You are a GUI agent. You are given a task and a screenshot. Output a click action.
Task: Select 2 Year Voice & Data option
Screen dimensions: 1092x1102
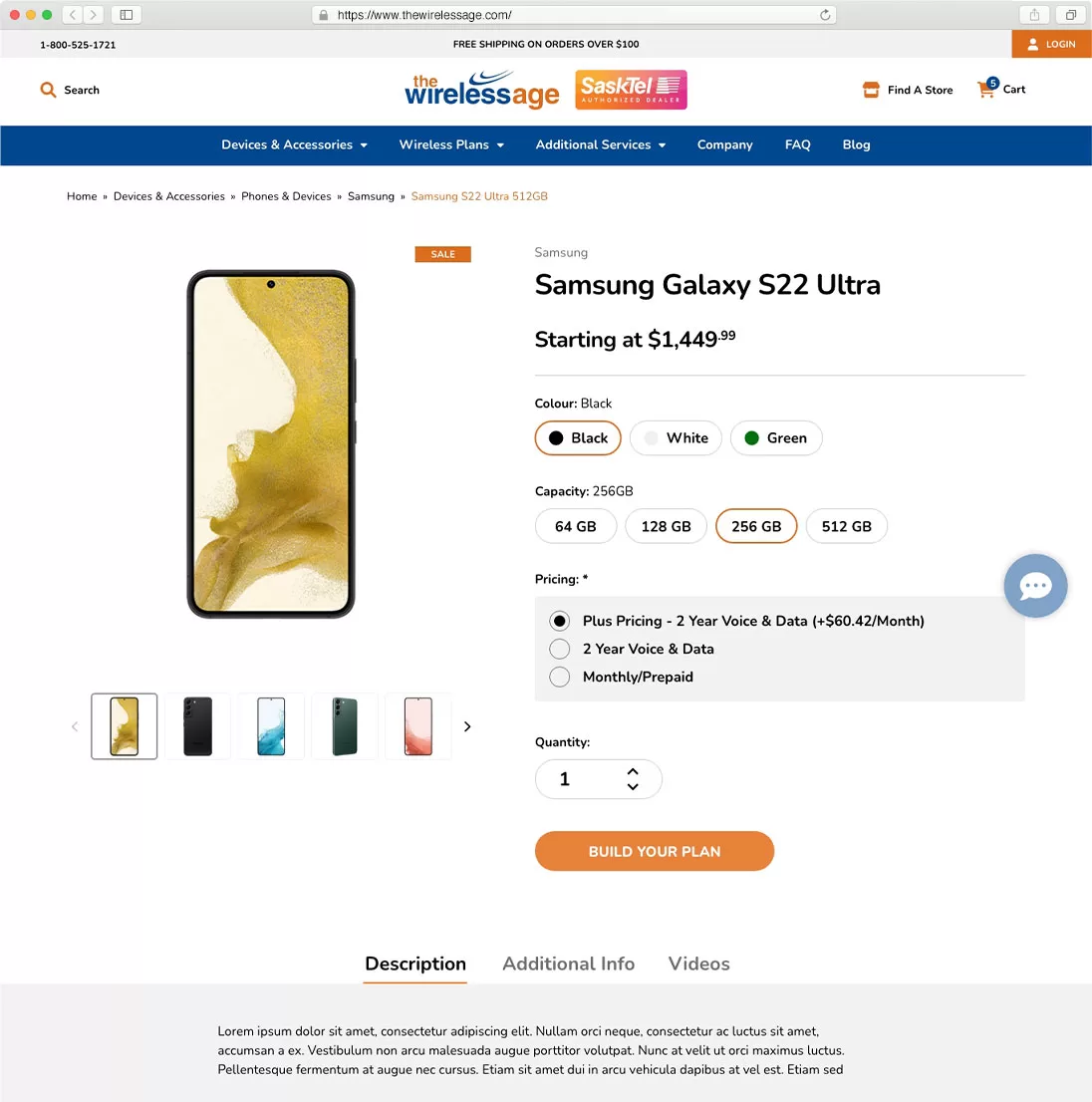pyautogui.click(x=560, y=649)
